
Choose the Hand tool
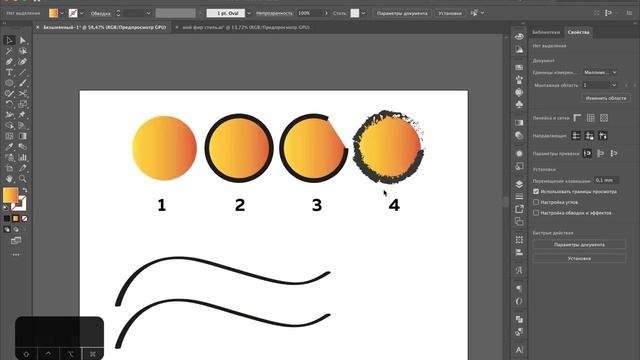9,179
